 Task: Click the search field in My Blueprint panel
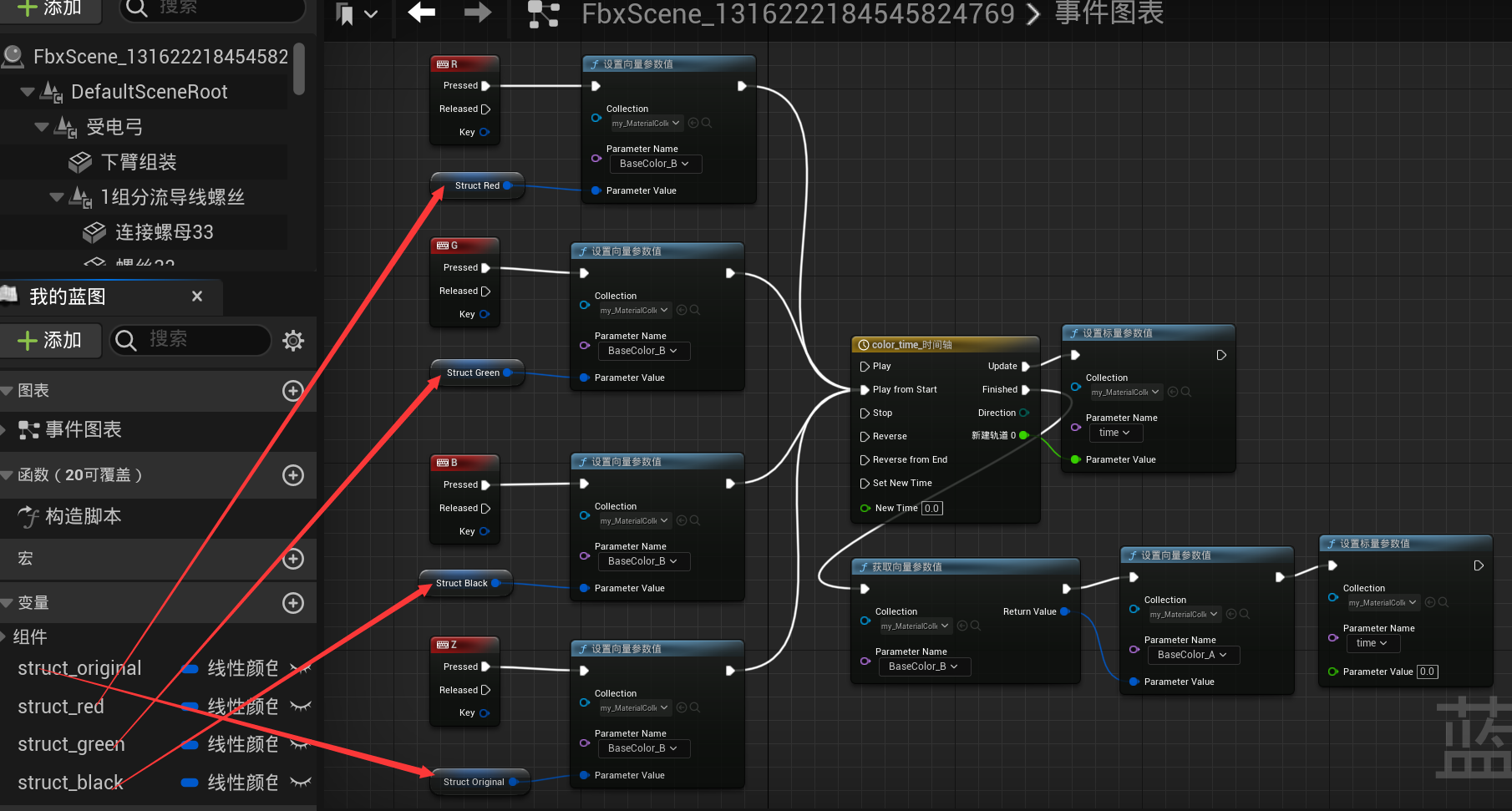pyautogui.click(x=190, y=340)
